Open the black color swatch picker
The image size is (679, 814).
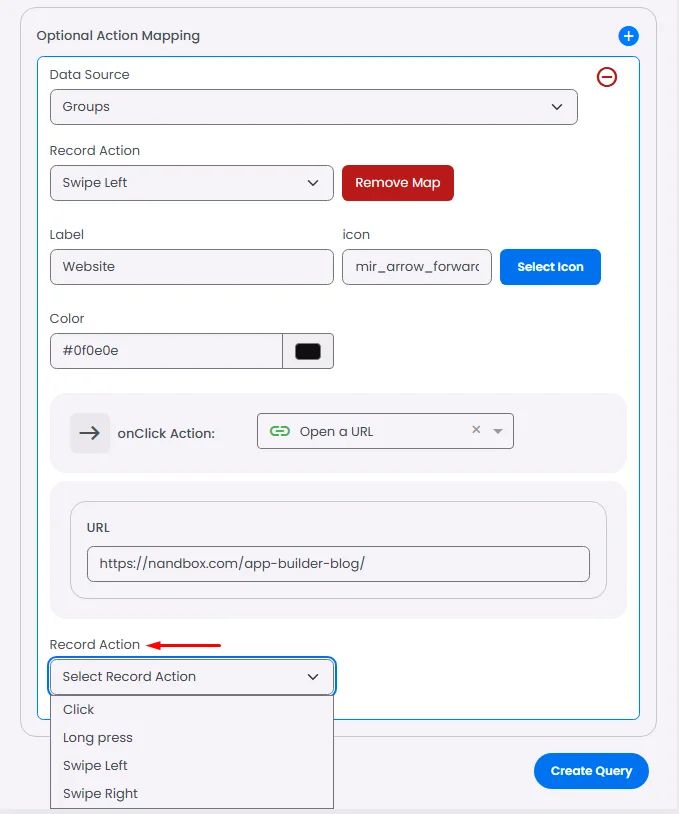[x=308, y=351]
